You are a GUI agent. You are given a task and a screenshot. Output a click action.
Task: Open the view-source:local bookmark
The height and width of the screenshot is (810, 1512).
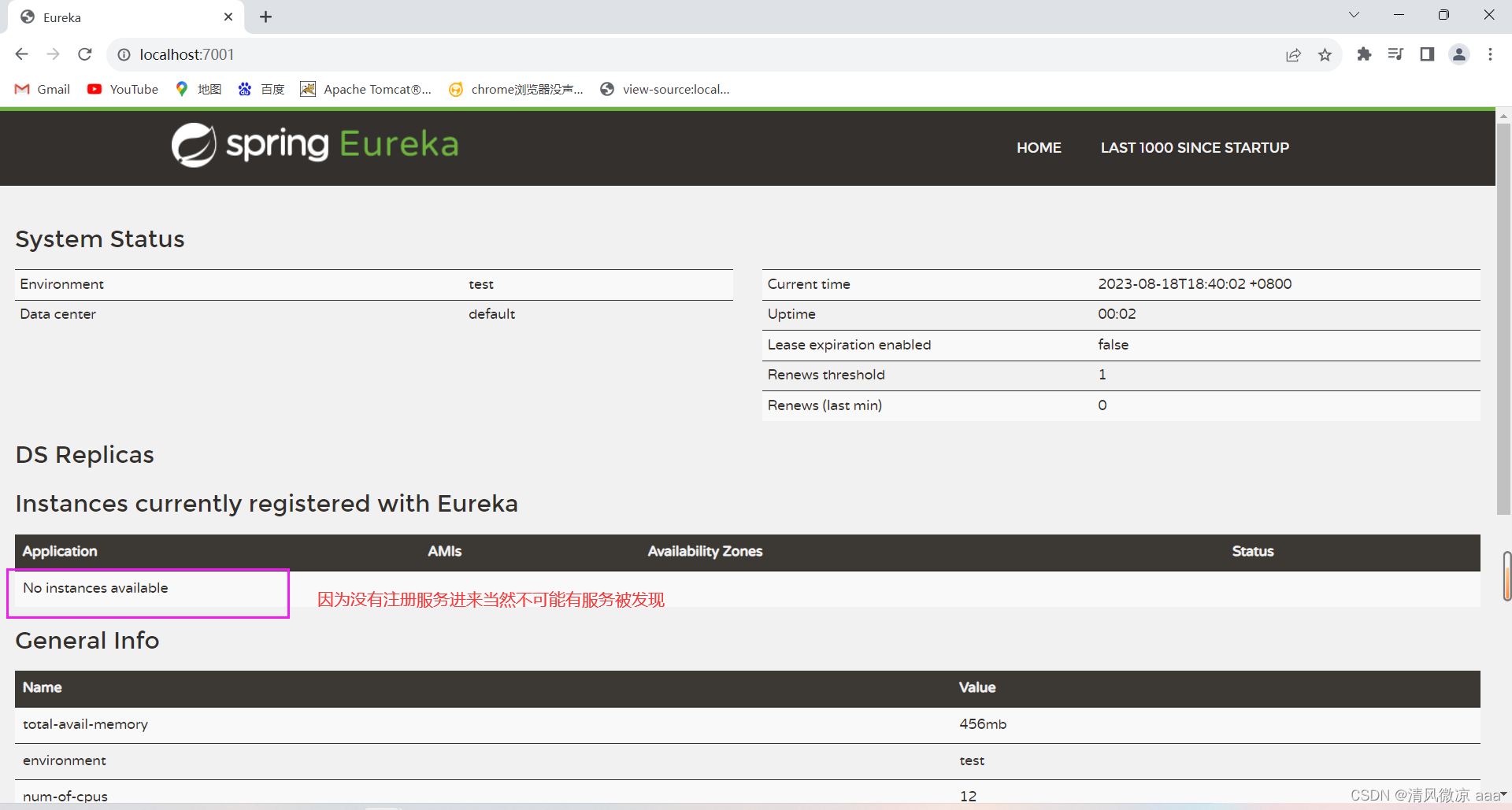[x=665, y=89]
